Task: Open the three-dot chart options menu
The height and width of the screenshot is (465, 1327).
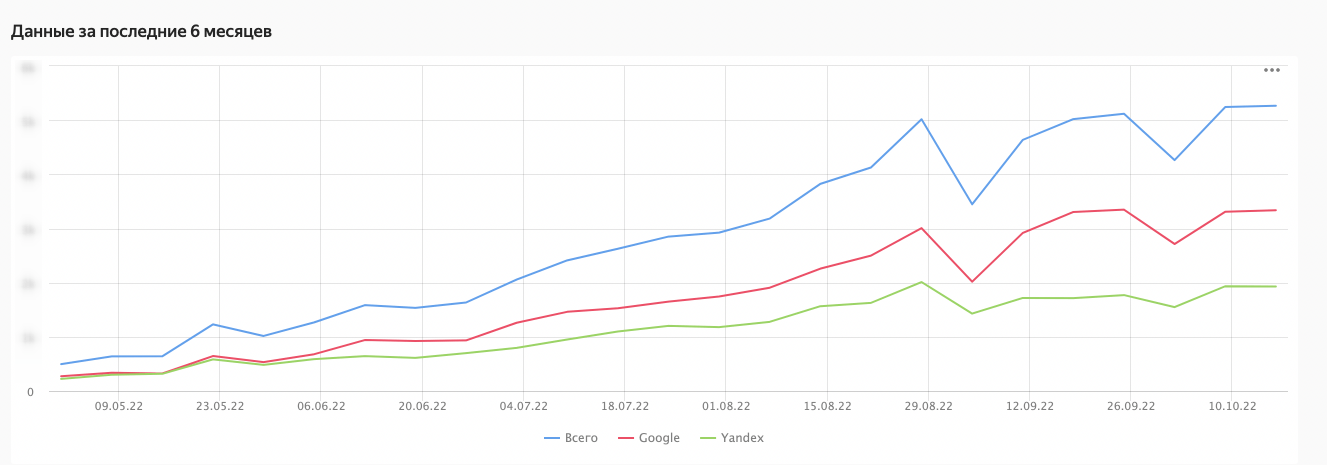Action: pos(1272,70)
